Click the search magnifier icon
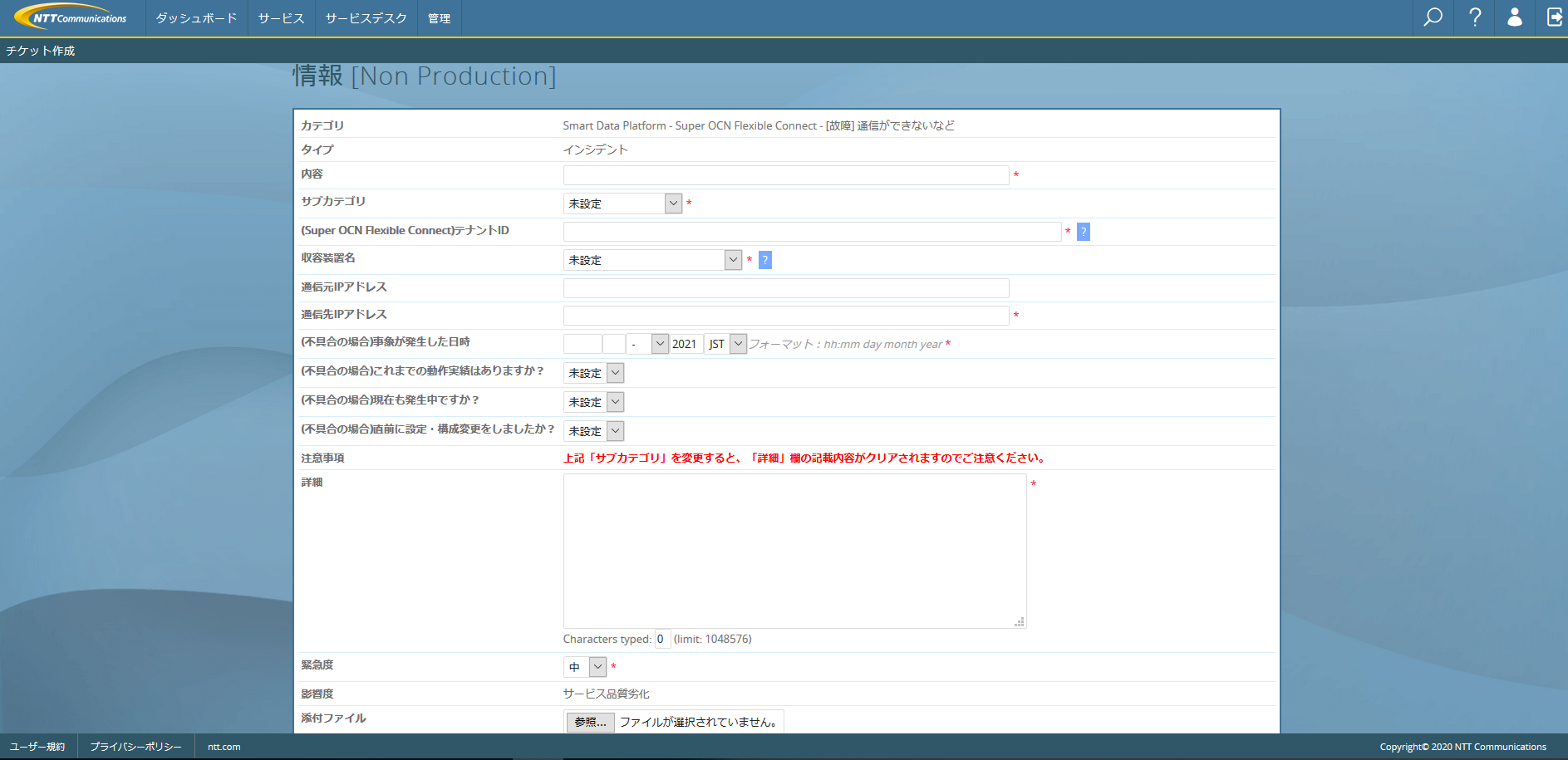The image size is (1568, 760). coord(1433,17)
